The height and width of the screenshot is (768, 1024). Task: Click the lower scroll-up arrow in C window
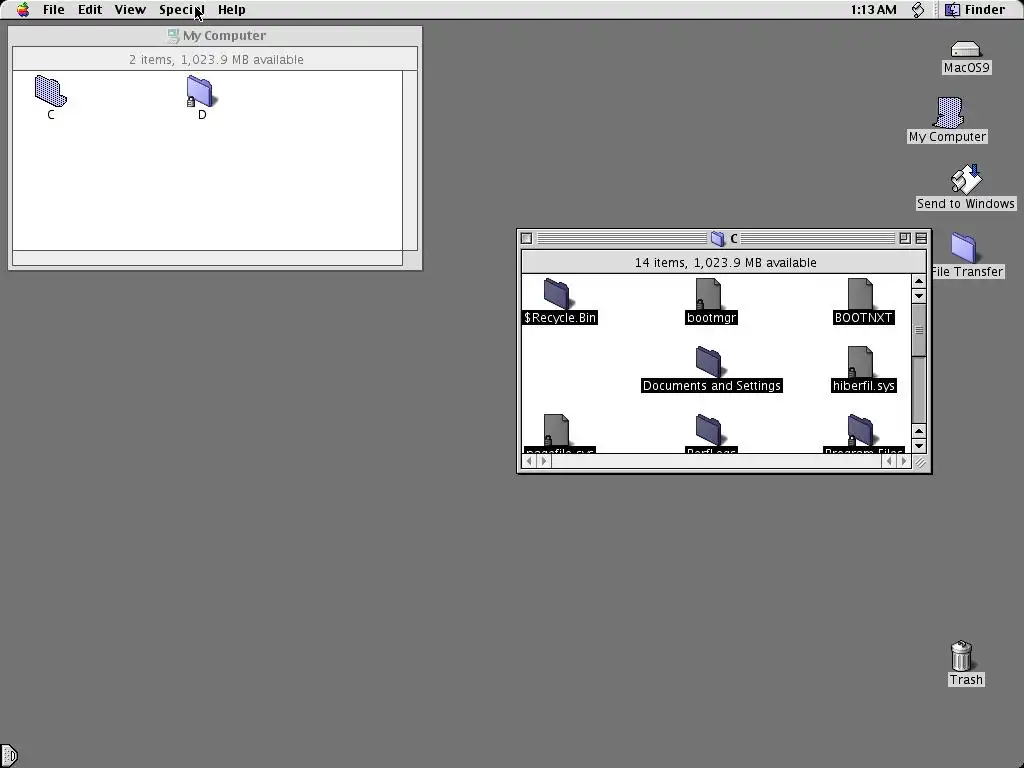click(x=919, y=431)
